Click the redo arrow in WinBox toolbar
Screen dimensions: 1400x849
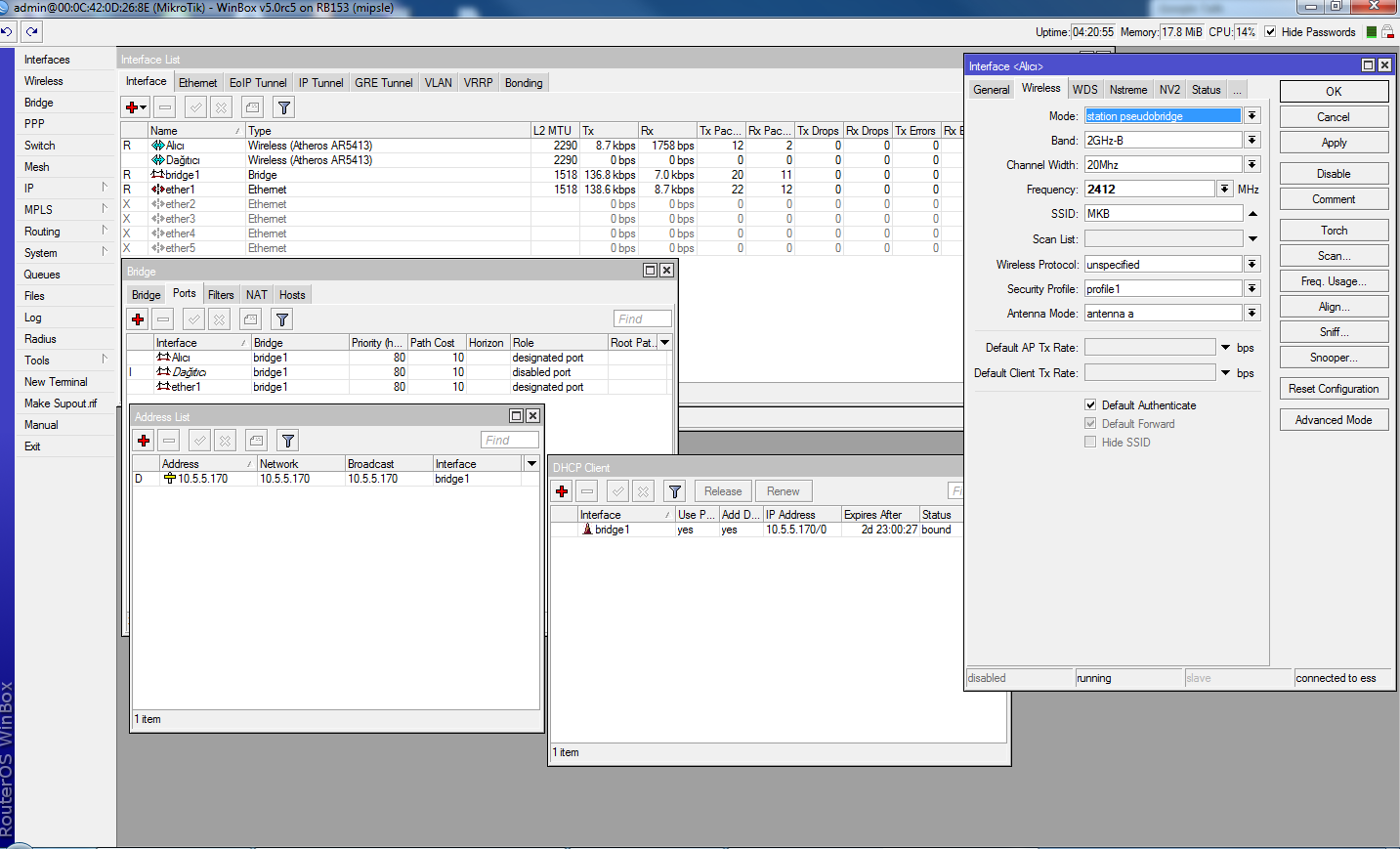point(31,31)
